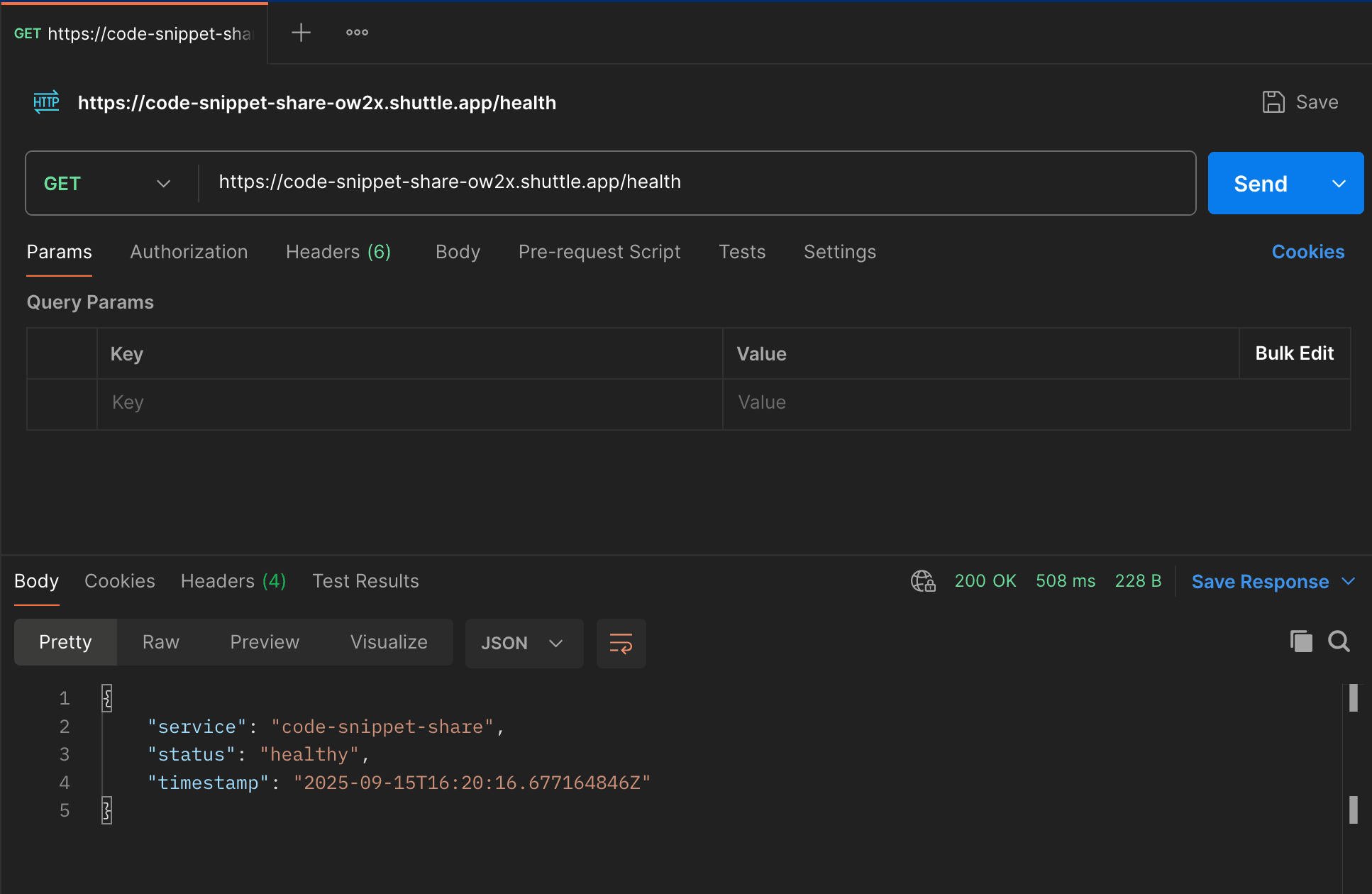Open the Cookies manager
Image resolution: width=1372 pixels, height=894 pixels.
[1307, 252]
